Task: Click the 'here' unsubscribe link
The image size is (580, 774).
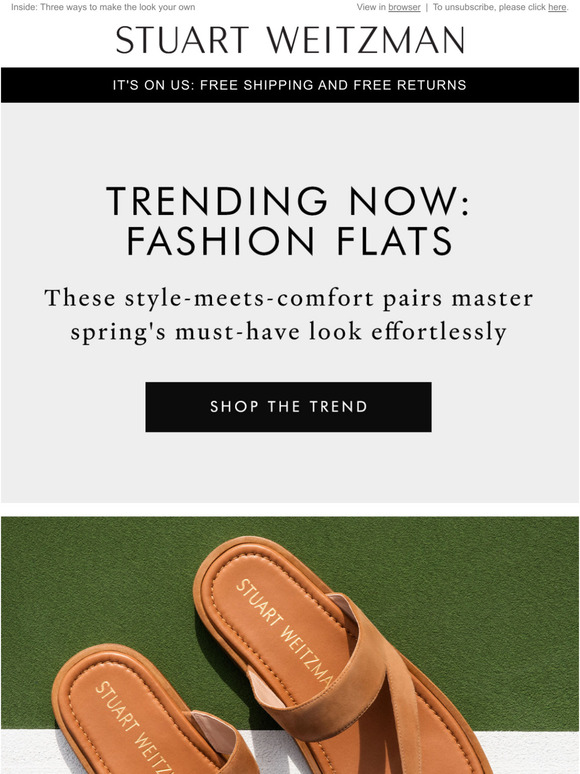Action: pos(557,7)
